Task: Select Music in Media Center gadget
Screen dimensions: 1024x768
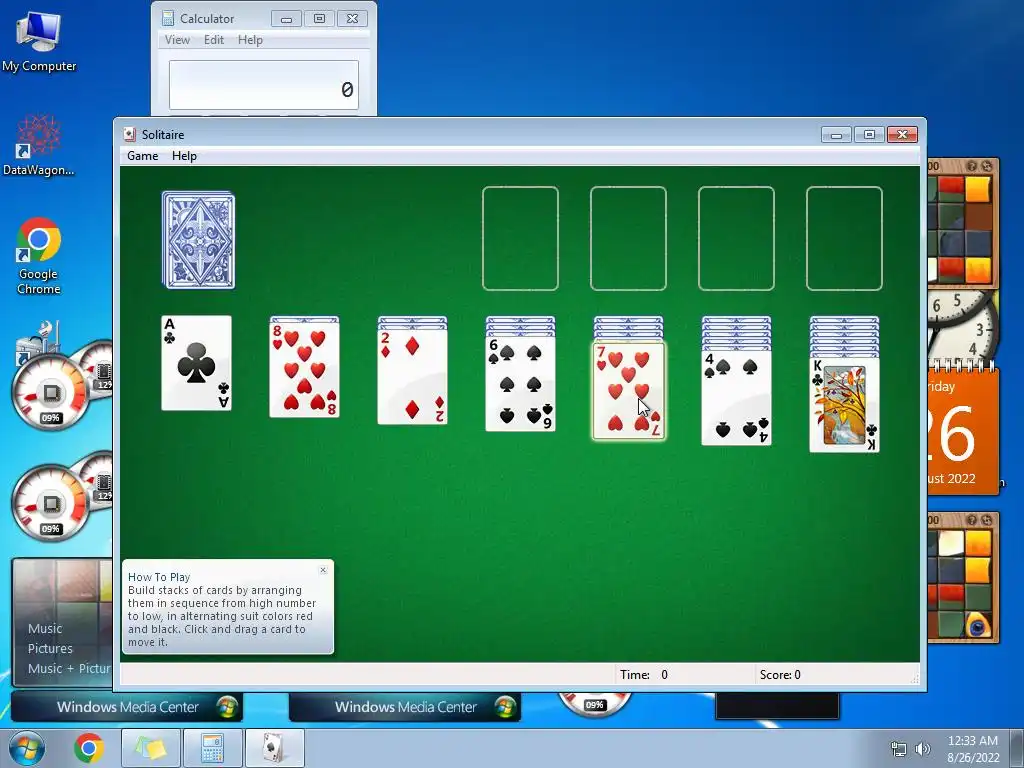Action: [x=45, y=628]
